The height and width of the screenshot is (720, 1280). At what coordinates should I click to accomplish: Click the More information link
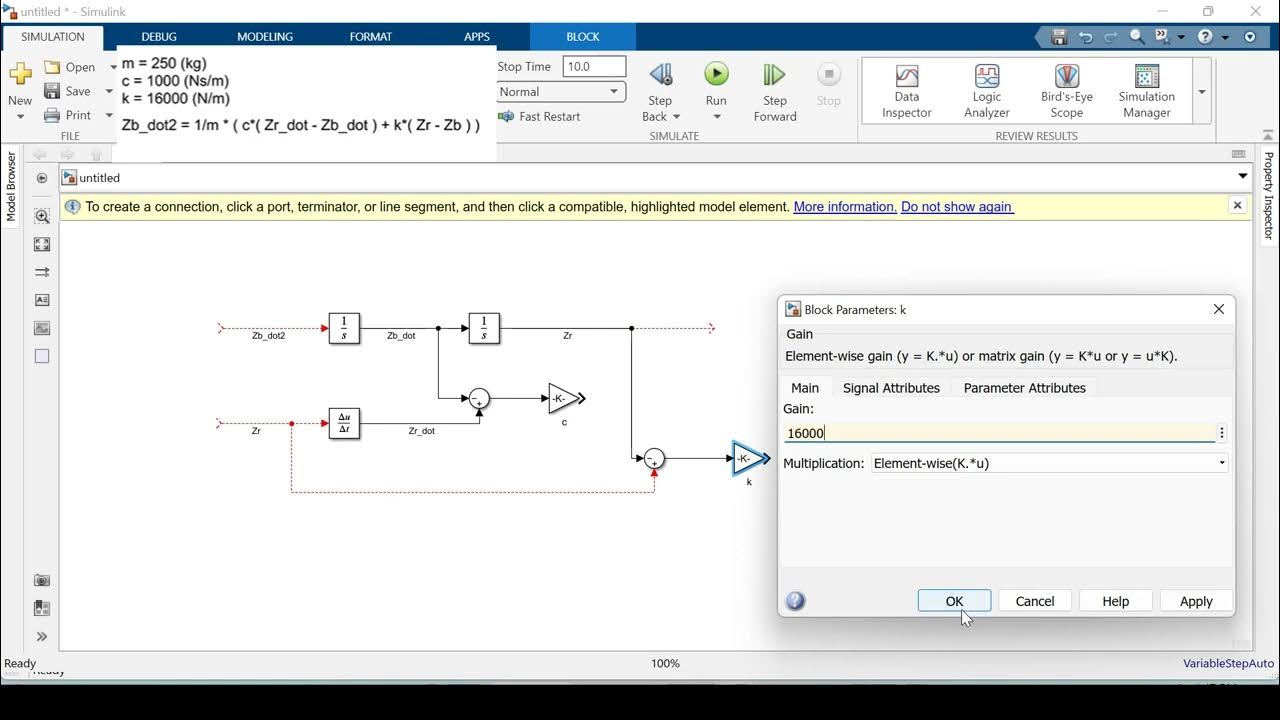tap(845, 206)
